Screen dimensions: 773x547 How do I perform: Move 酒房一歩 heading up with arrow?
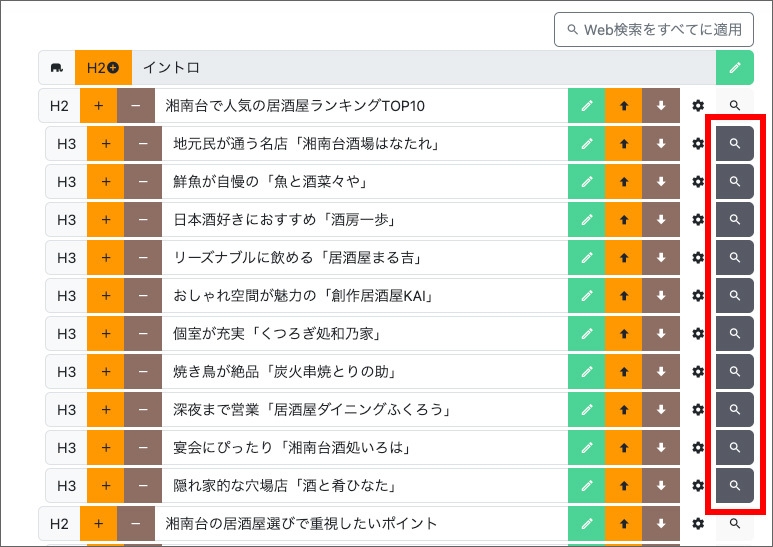[x=623, y=220]
